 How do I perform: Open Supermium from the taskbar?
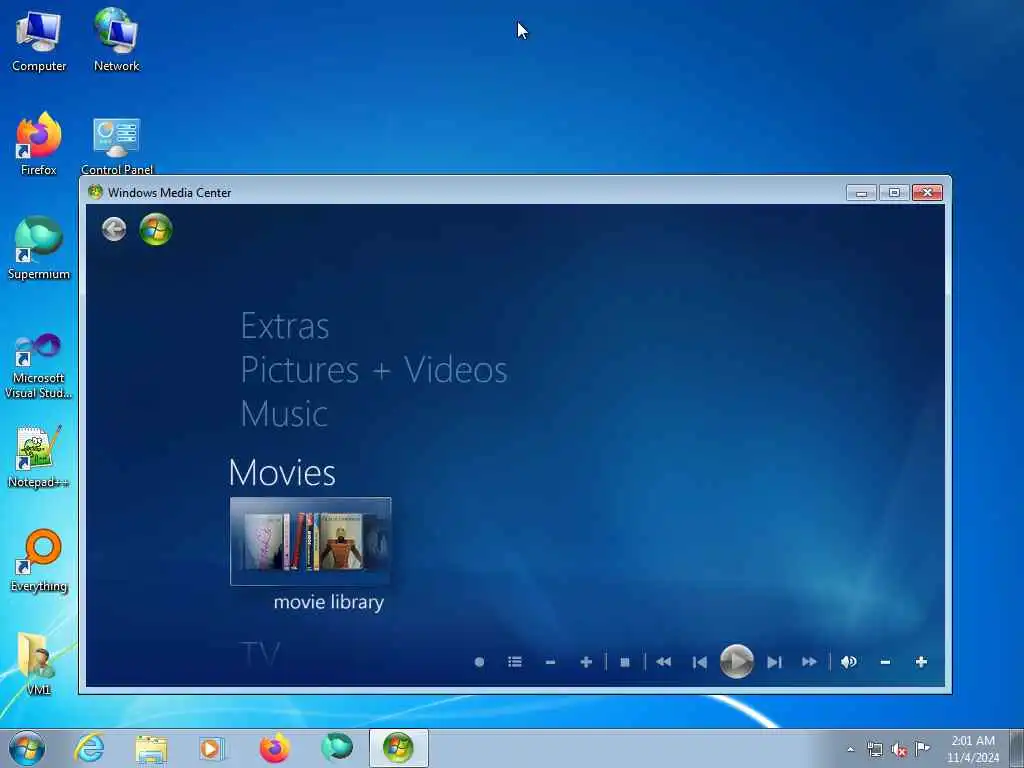click(337, 748)
